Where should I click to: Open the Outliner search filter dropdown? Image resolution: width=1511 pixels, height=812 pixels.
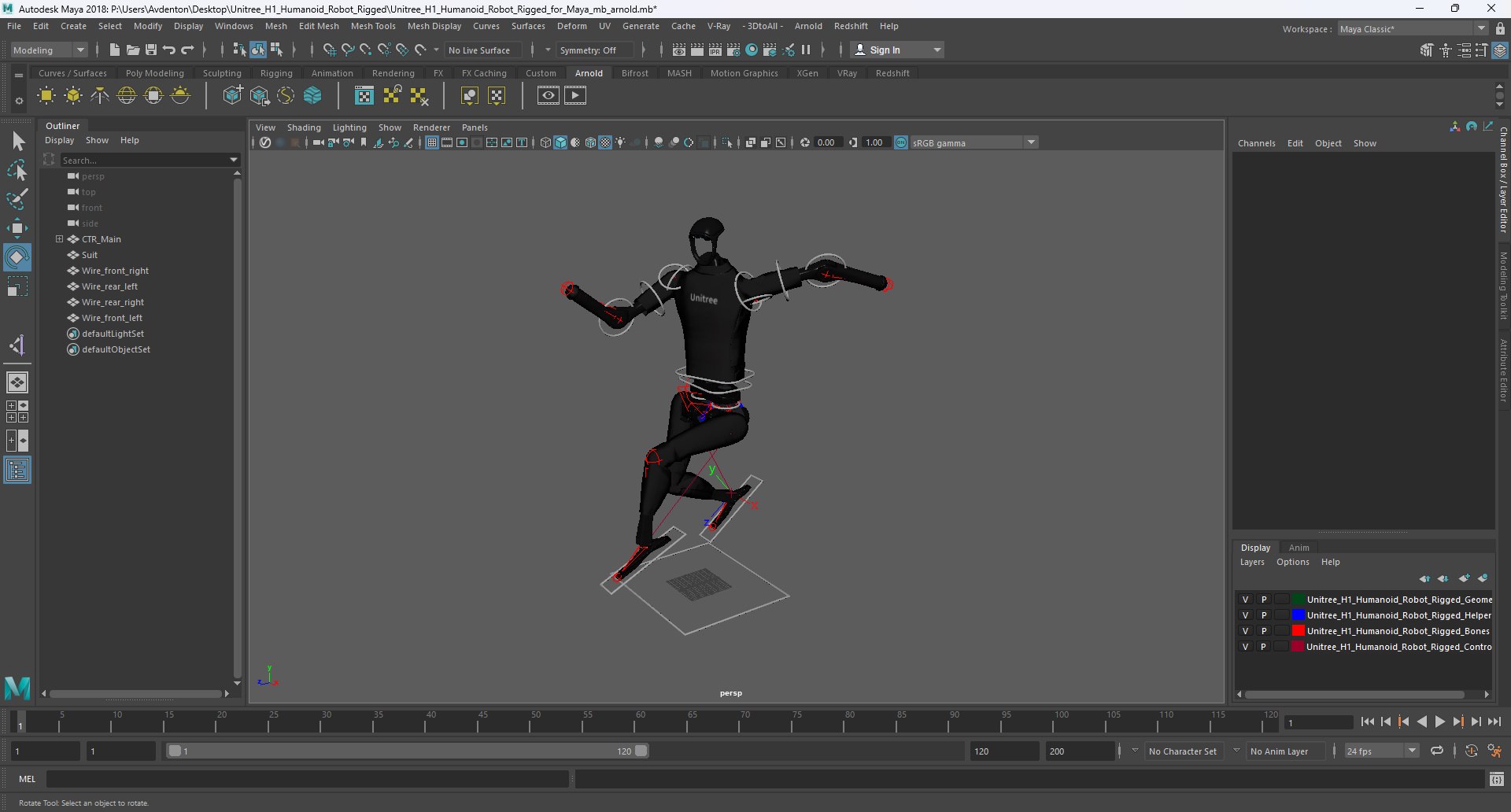coord(234,160)
